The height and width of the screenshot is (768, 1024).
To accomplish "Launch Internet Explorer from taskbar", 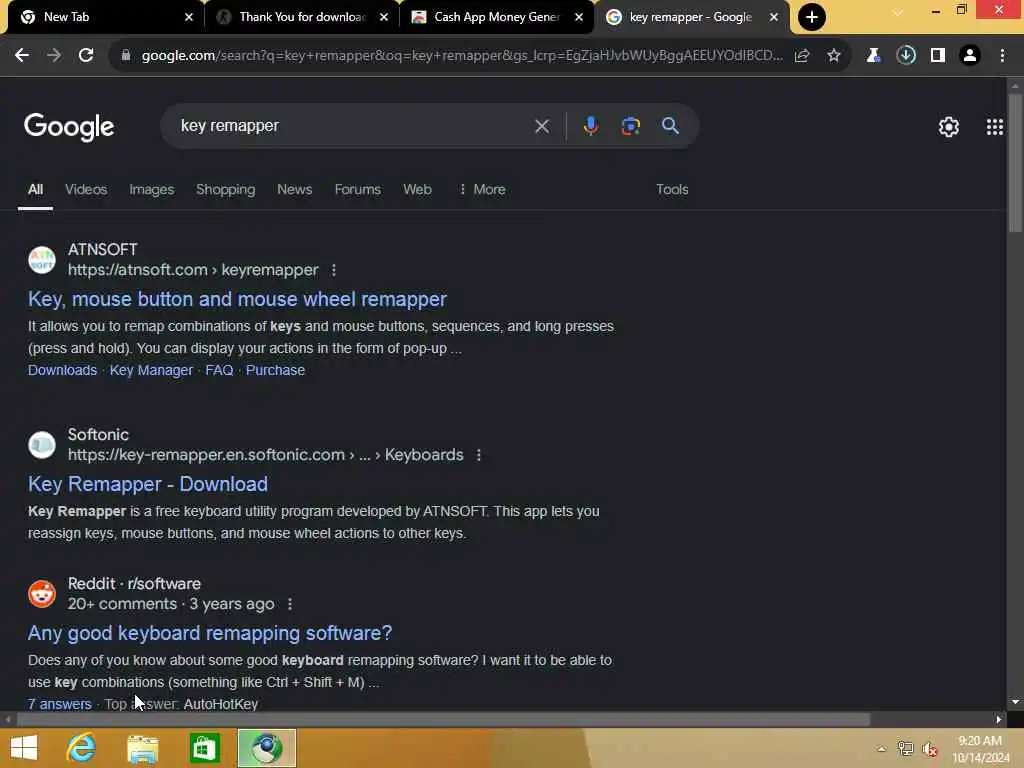I will tap(82, 748).
